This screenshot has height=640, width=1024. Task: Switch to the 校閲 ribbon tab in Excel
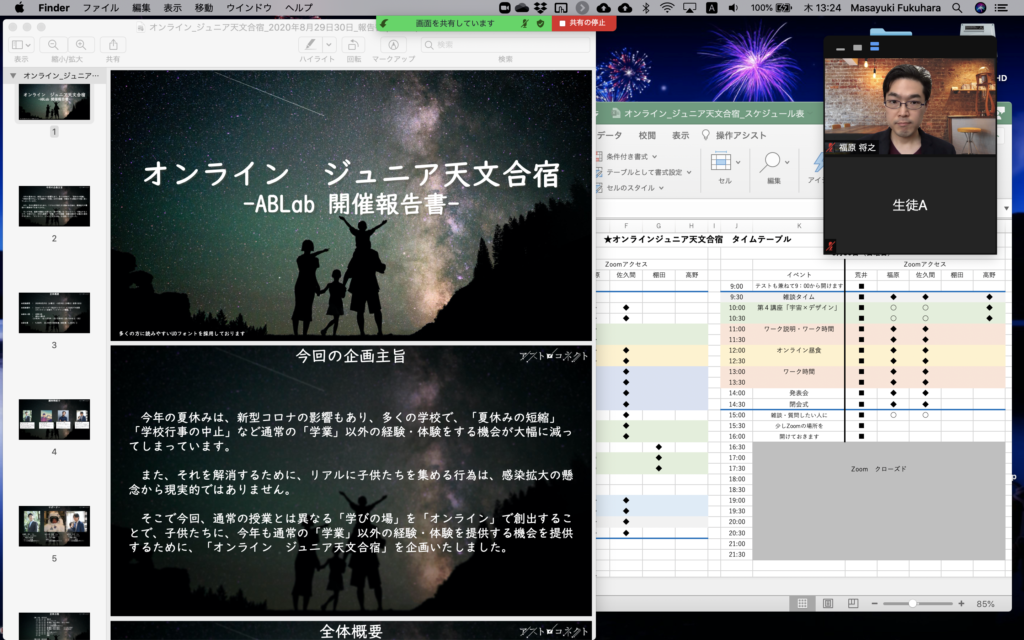[x=647, y=135]
